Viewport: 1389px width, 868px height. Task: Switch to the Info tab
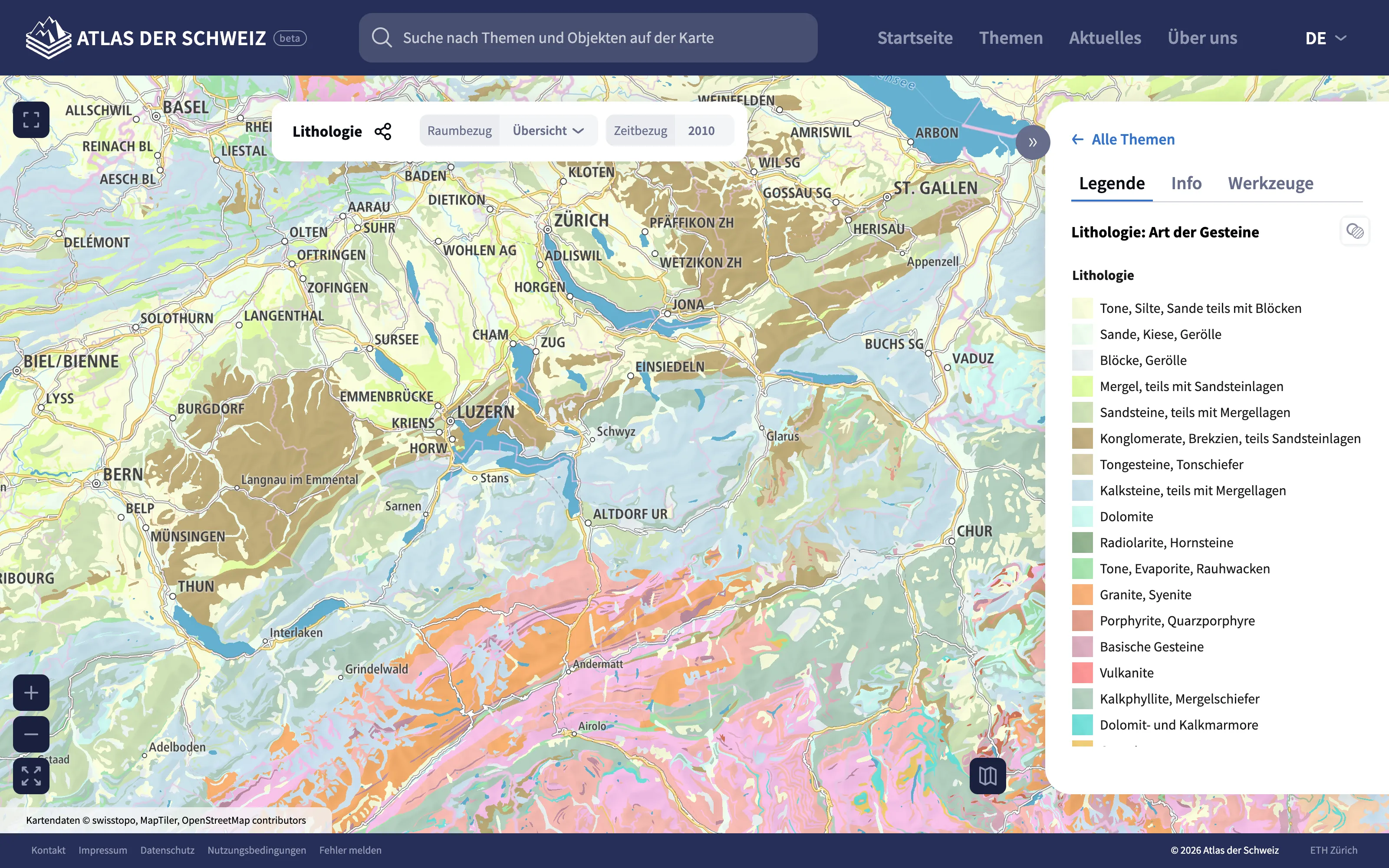tap(1186, 183)
